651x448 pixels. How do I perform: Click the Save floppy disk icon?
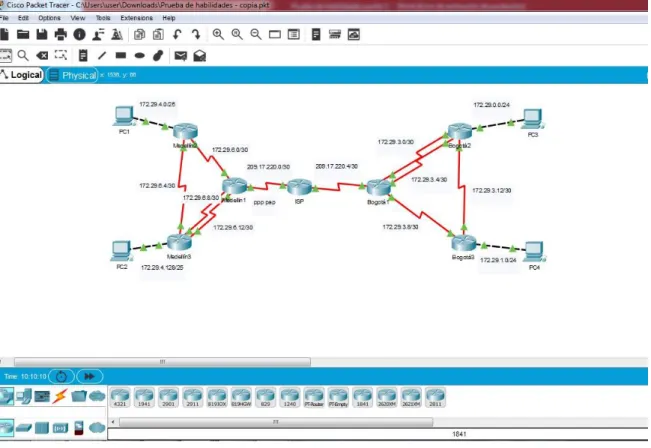[x=42, y=34]
